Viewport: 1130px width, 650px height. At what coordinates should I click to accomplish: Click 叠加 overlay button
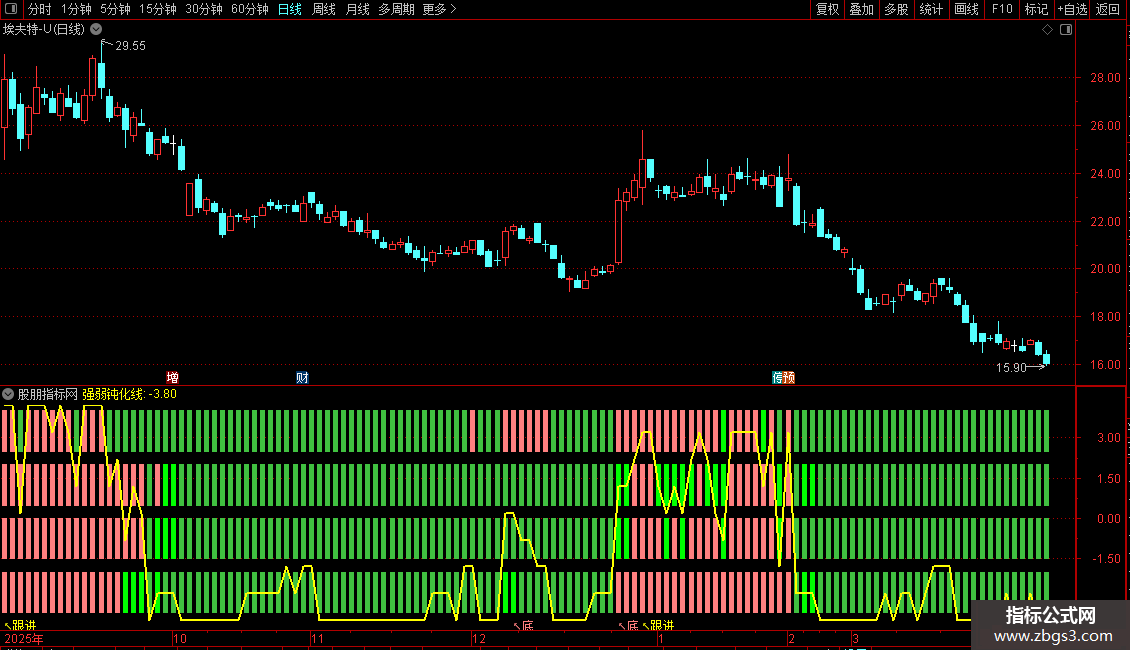tap(861, 9)
